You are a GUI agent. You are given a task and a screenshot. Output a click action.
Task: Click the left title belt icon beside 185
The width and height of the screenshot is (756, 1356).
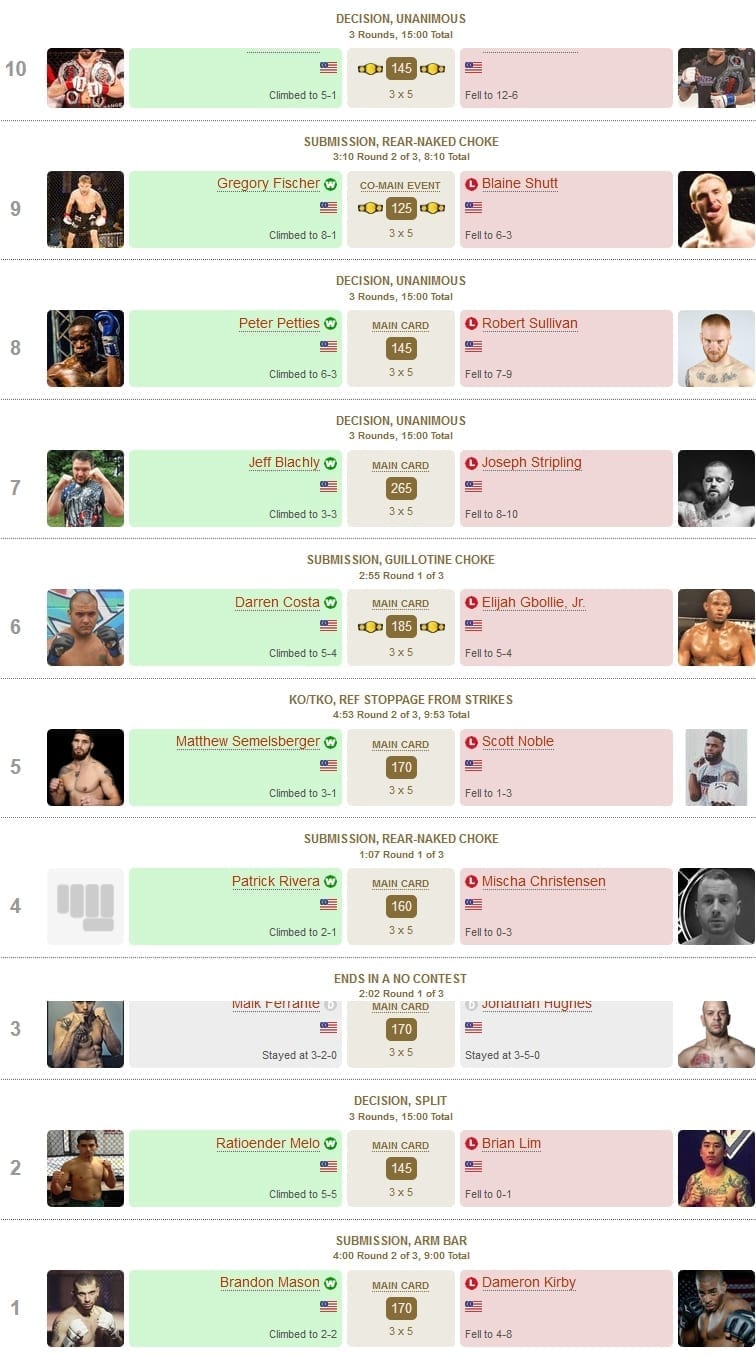[370, 627]
